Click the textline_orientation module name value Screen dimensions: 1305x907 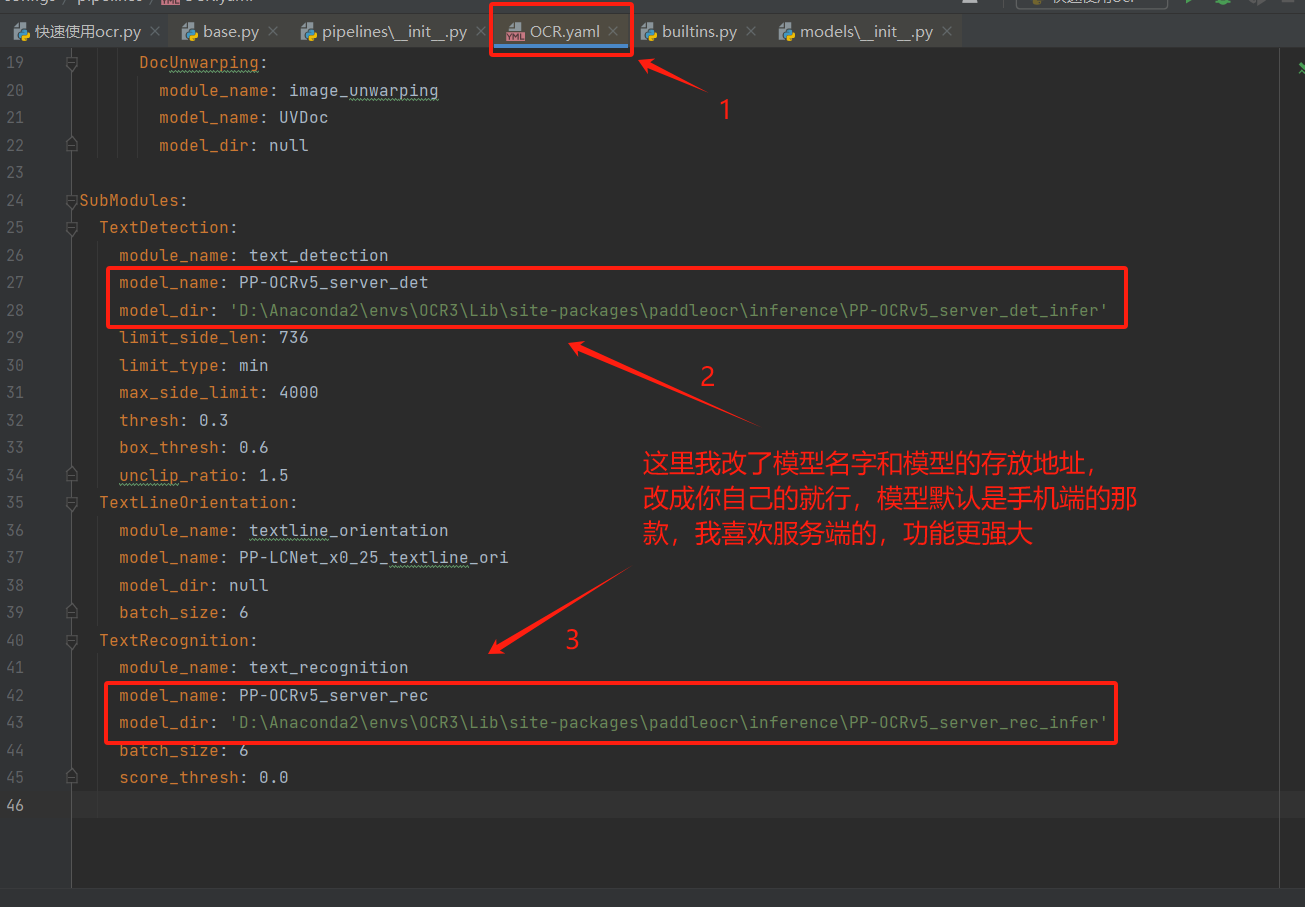349,530
